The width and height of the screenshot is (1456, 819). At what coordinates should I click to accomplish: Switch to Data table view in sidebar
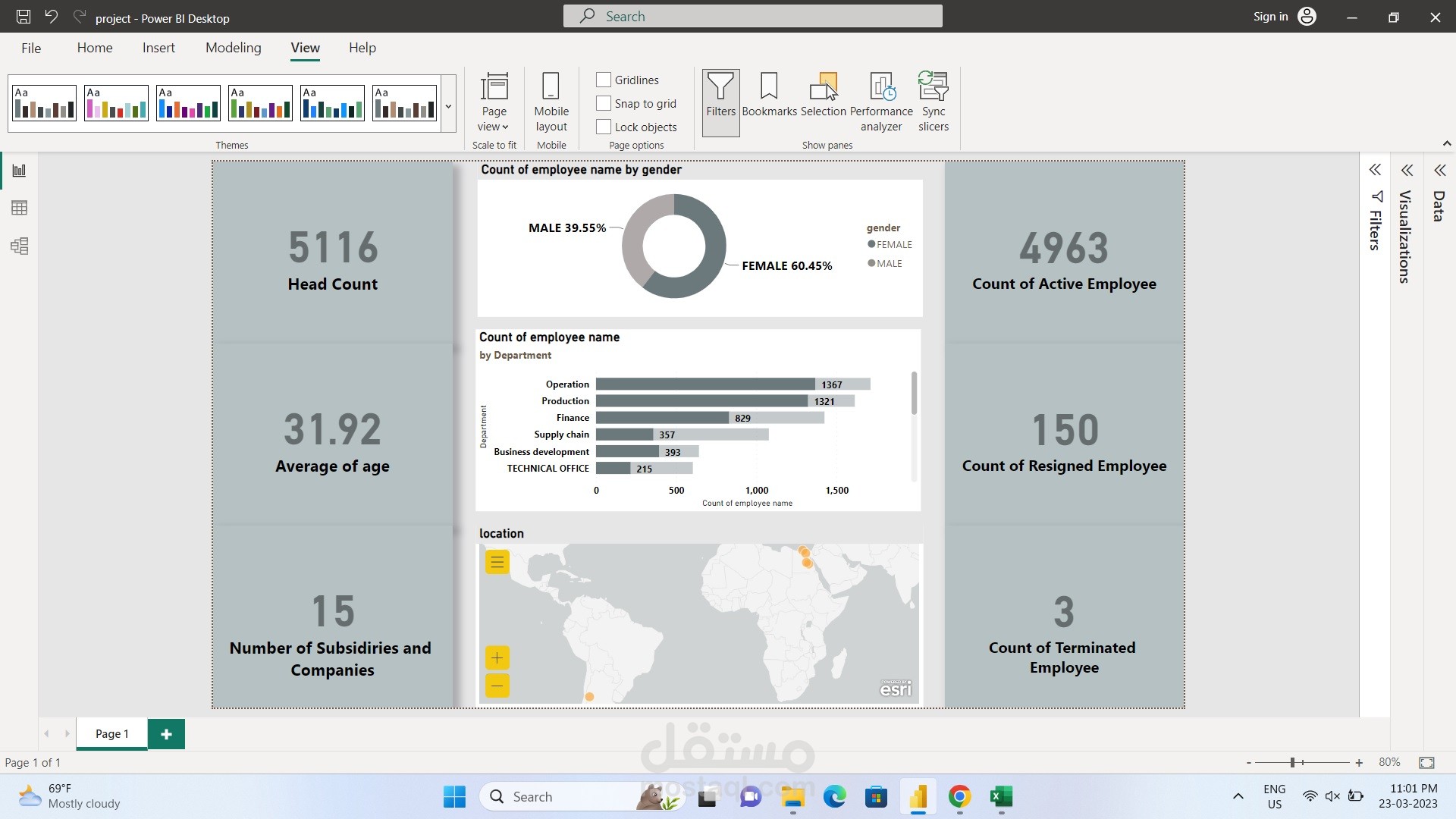(x=20, y=208)
